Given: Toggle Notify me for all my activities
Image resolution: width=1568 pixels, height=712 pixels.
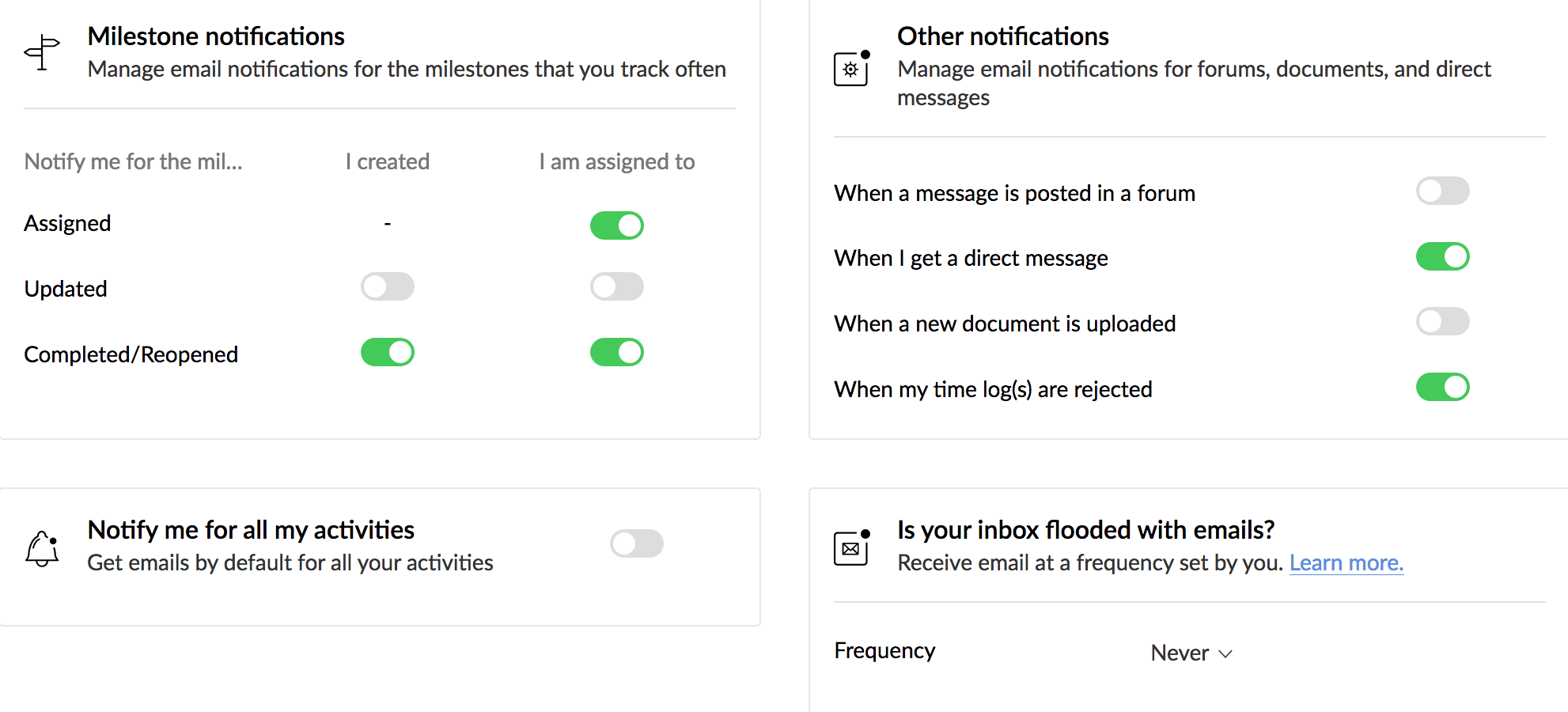Looking at the screenshot, I should point(637,543).
